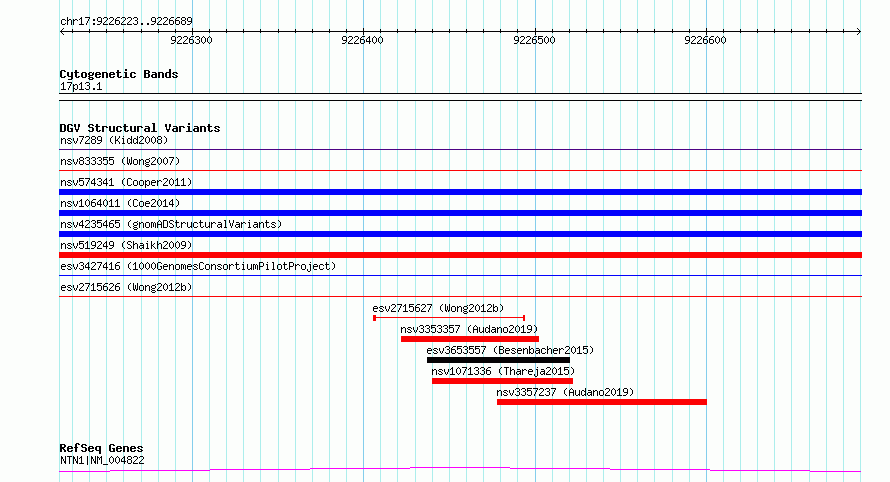
Task: Open esv3427416 (1000GenomesConsortiumPilotProject) label
Action: pos(198,266)
